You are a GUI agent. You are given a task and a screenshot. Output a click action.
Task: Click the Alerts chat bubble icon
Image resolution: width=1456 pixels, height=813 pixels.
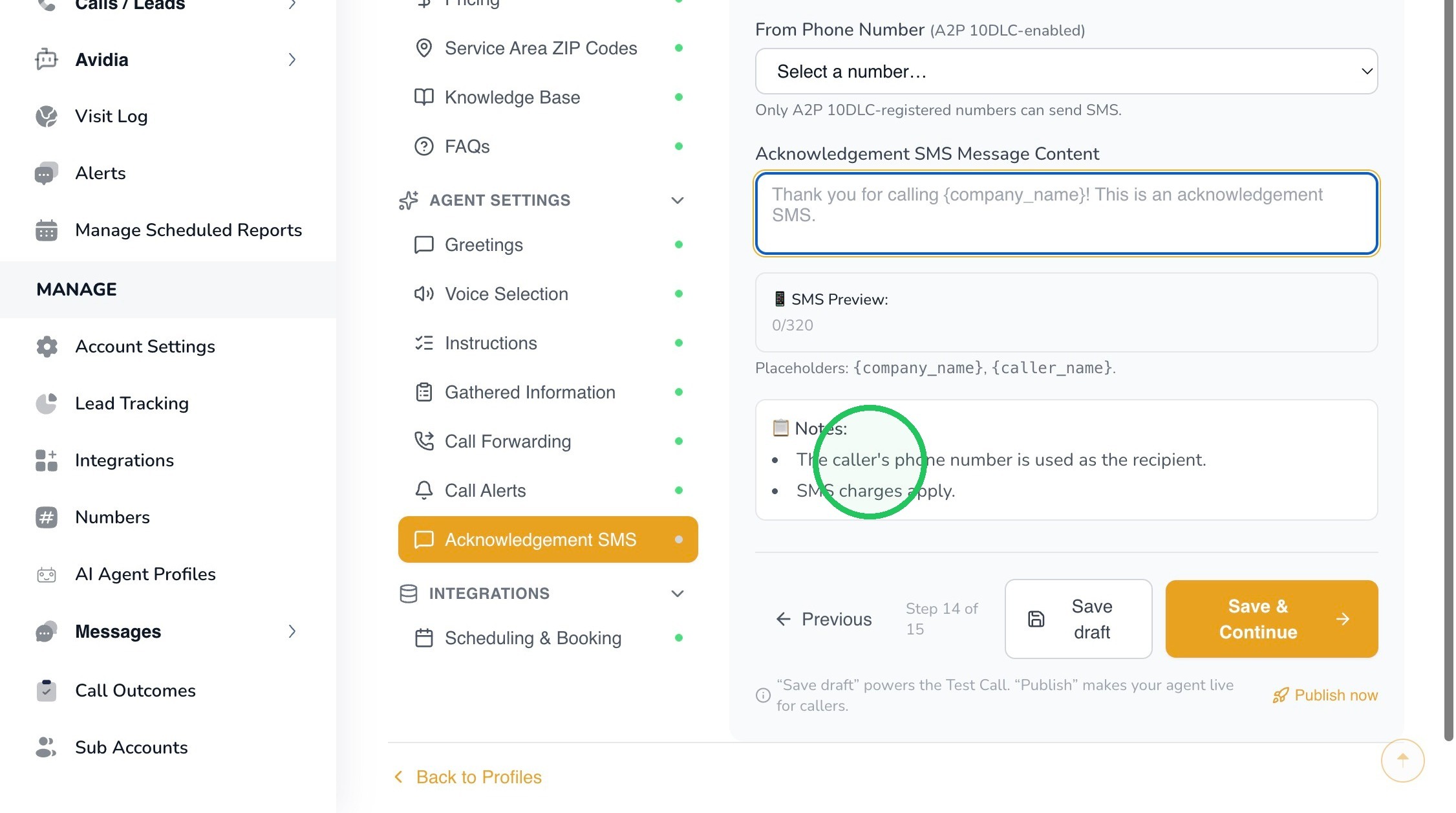[47, 173]
